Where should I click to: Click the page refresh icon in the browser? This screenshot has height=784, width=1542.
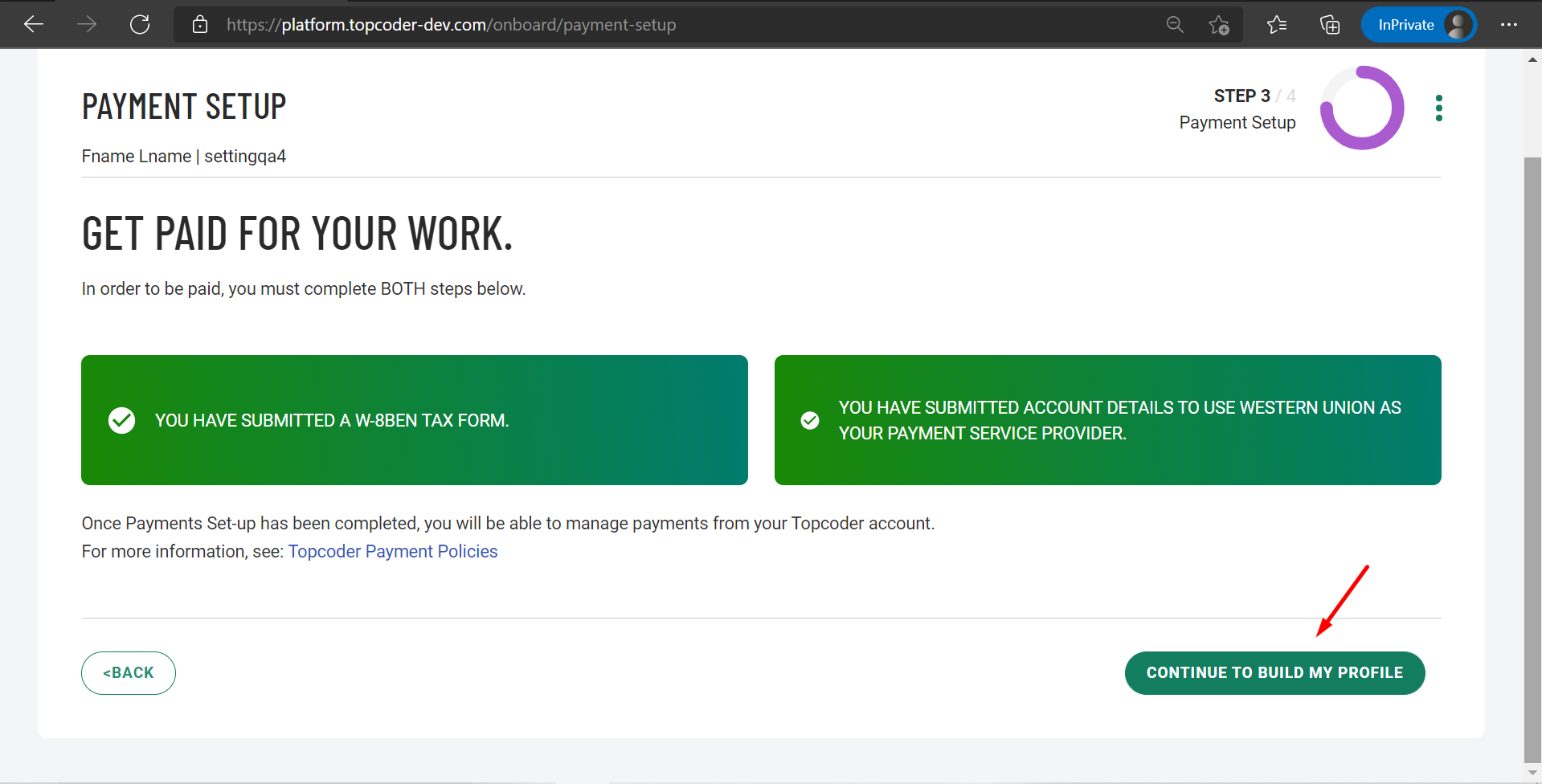click(x=139, y=24)
